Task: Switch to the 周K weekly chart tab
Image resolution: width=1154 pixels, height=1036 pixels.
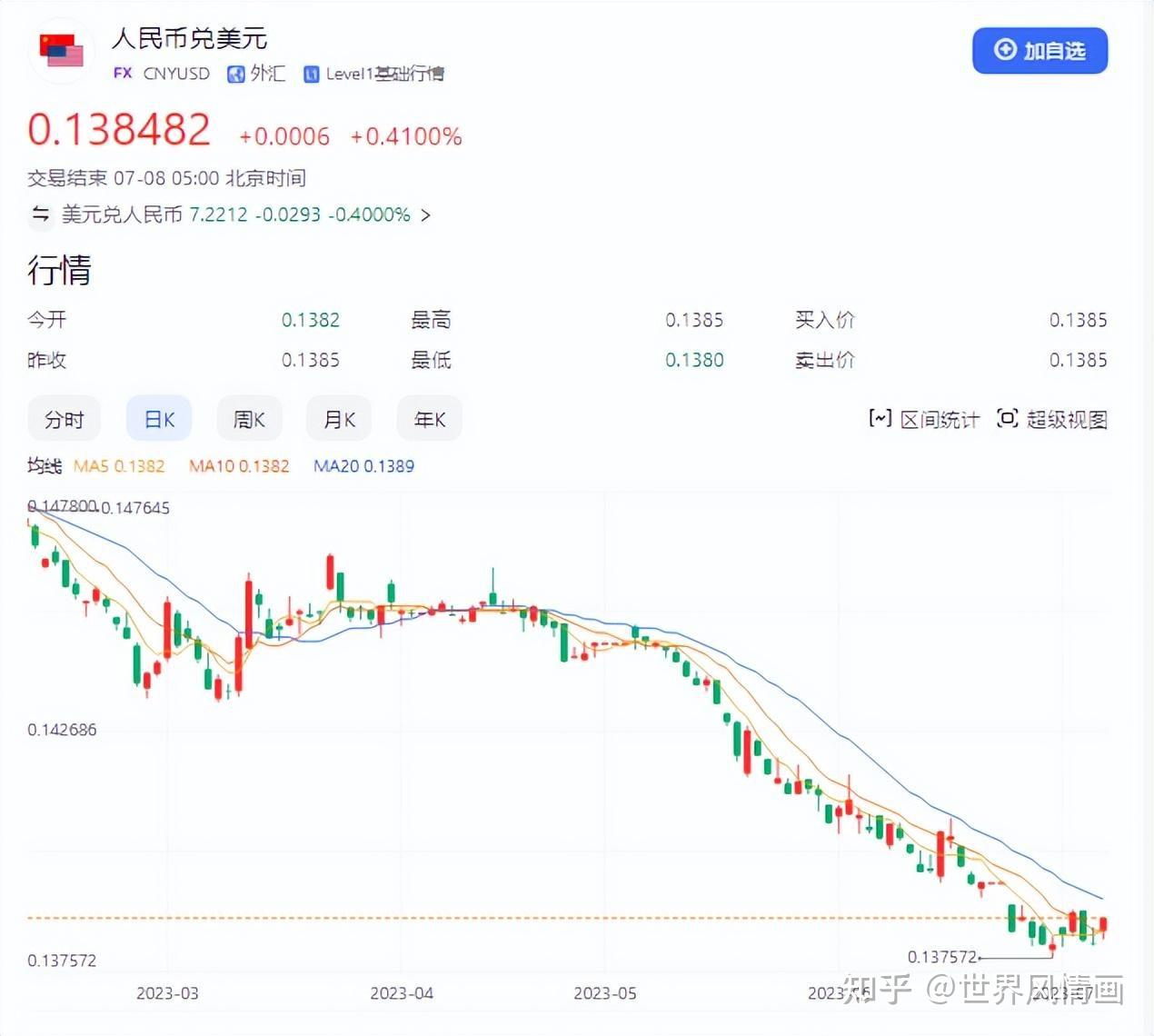Action: point(248,419)
